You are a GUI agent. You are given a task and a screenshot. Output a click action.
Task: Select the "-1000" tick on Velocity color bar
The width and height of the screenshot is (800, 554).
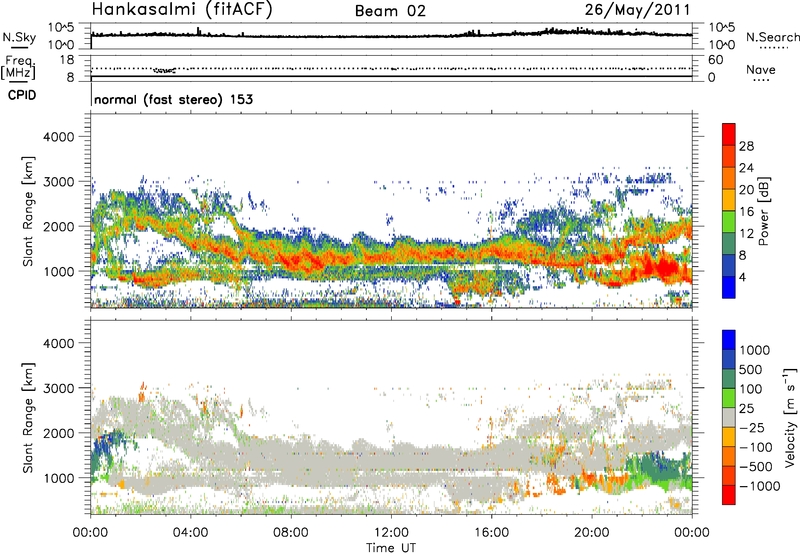[760, 486]
